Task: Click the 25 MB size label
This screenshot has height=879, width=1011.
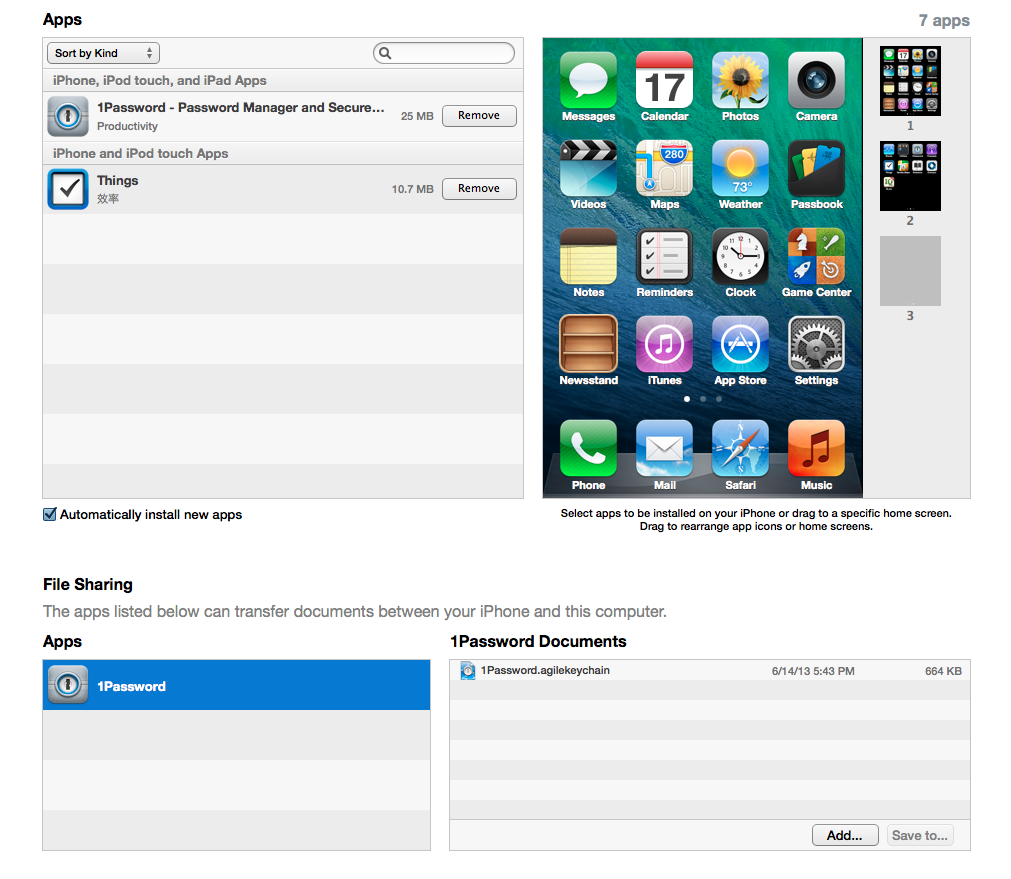Action: click(x=417, y=116)
